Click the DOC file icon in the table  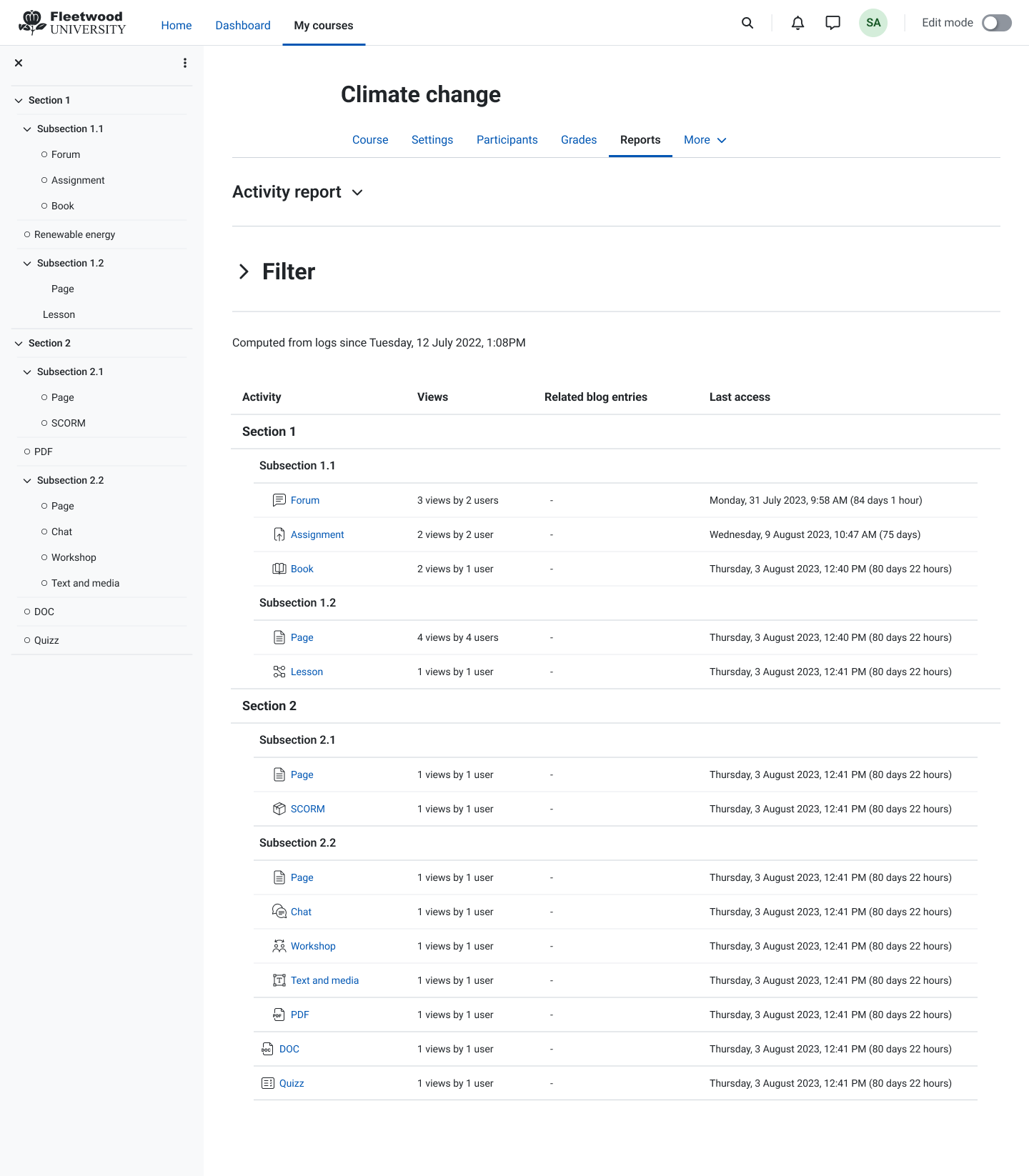268,1049
